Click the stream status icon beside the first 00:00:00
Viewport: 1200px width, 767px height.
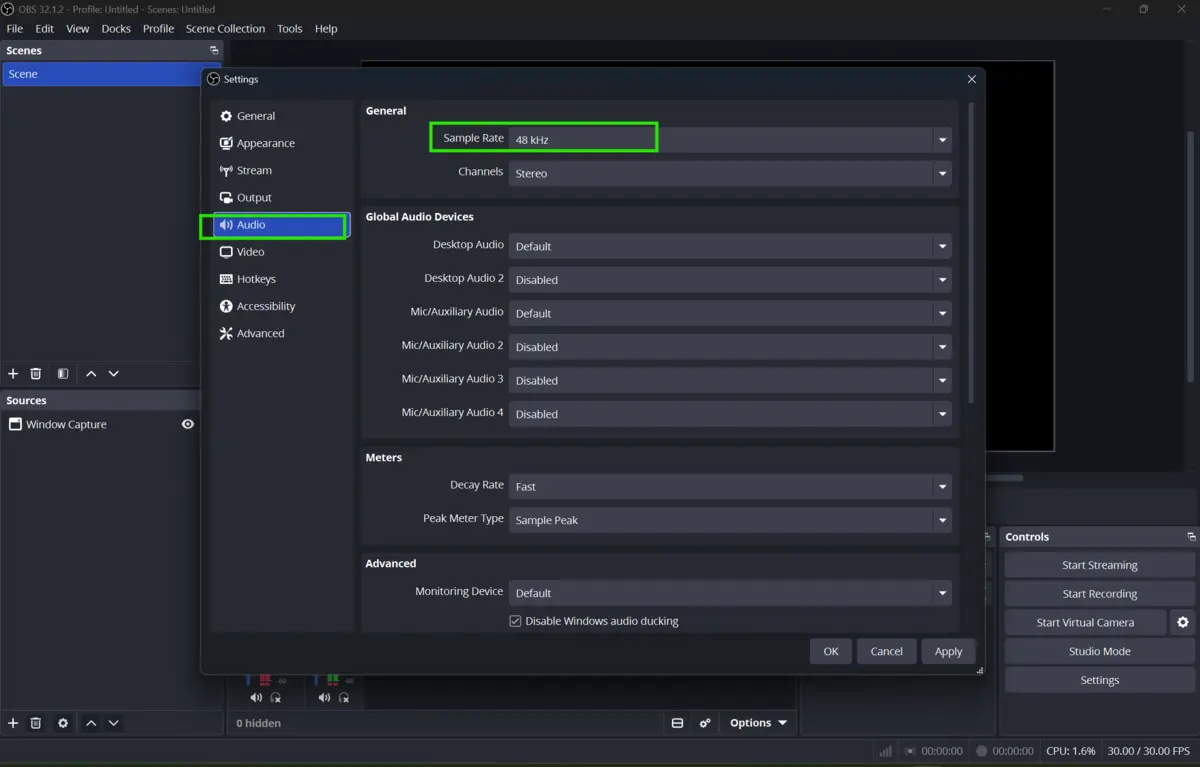click(910, 751)
